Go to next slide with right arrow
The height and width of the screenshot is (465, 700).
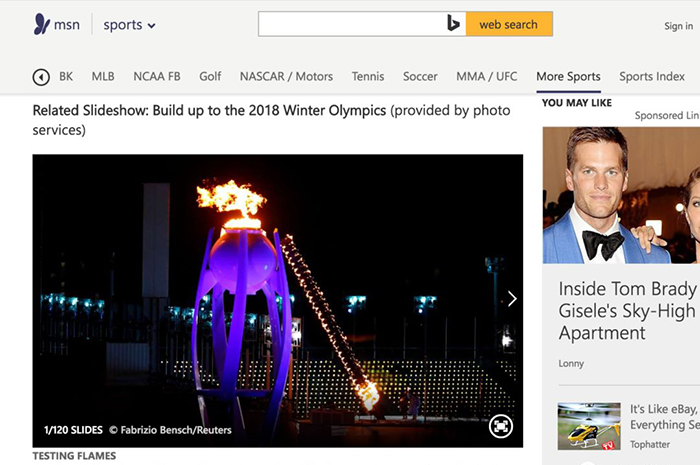click(512, 299)
